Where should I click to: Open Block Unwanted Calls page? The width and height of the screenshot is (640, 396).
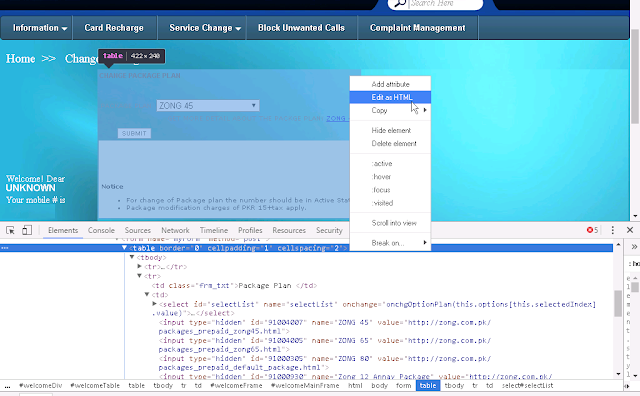[301, 28]
